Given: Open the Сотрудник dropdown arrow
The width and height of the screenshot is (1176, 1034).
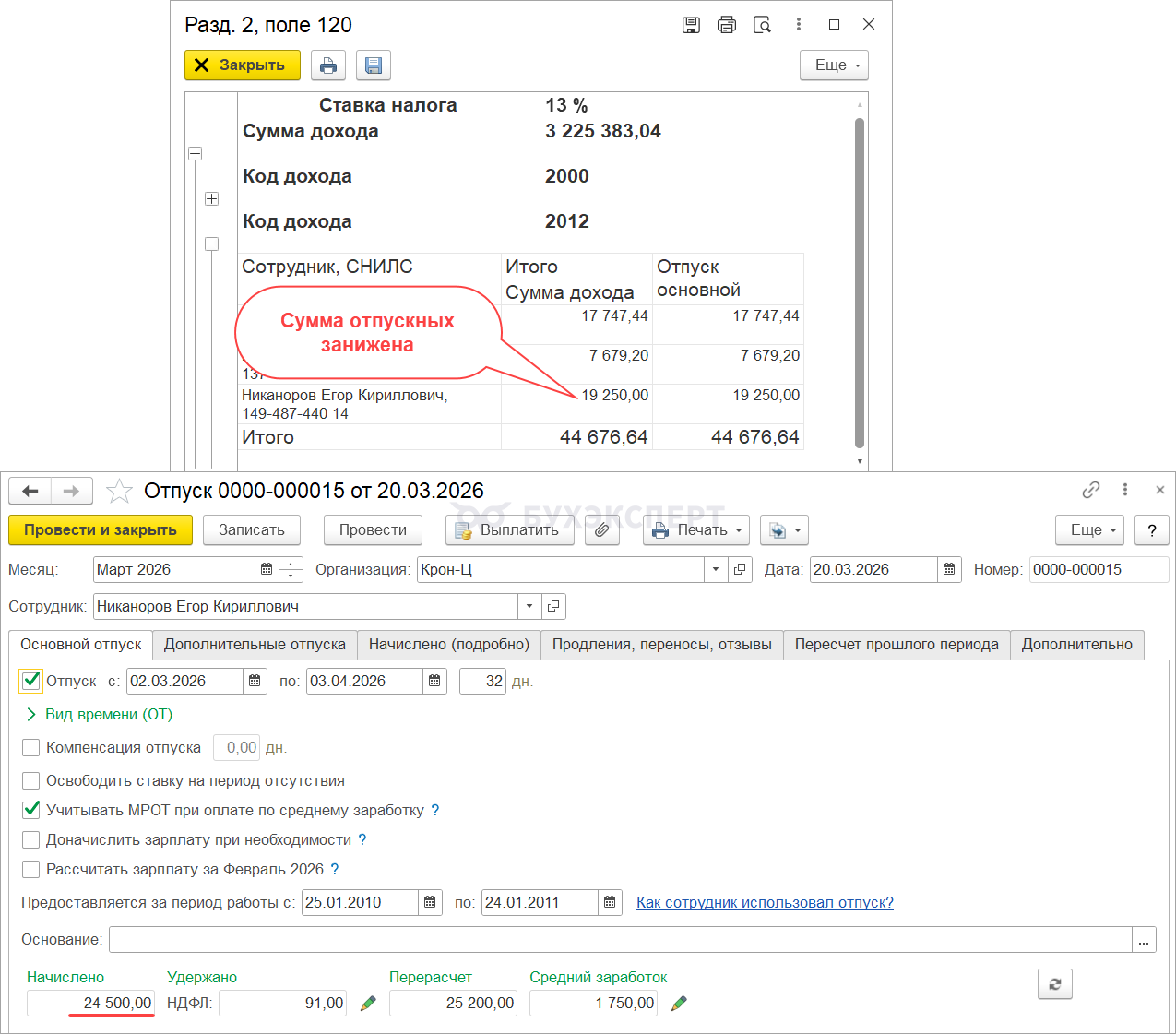Looking at the screenshot, I should (529, 607).
